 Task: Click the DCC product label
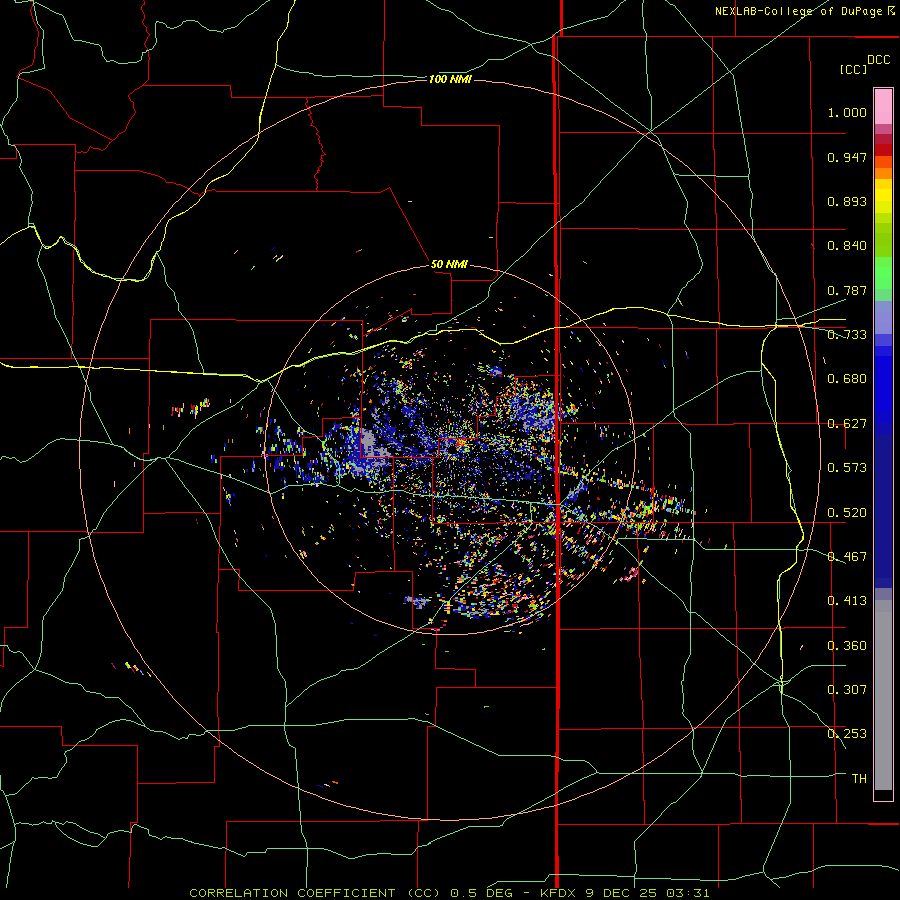pyautogui.click(x=878, y=60)
